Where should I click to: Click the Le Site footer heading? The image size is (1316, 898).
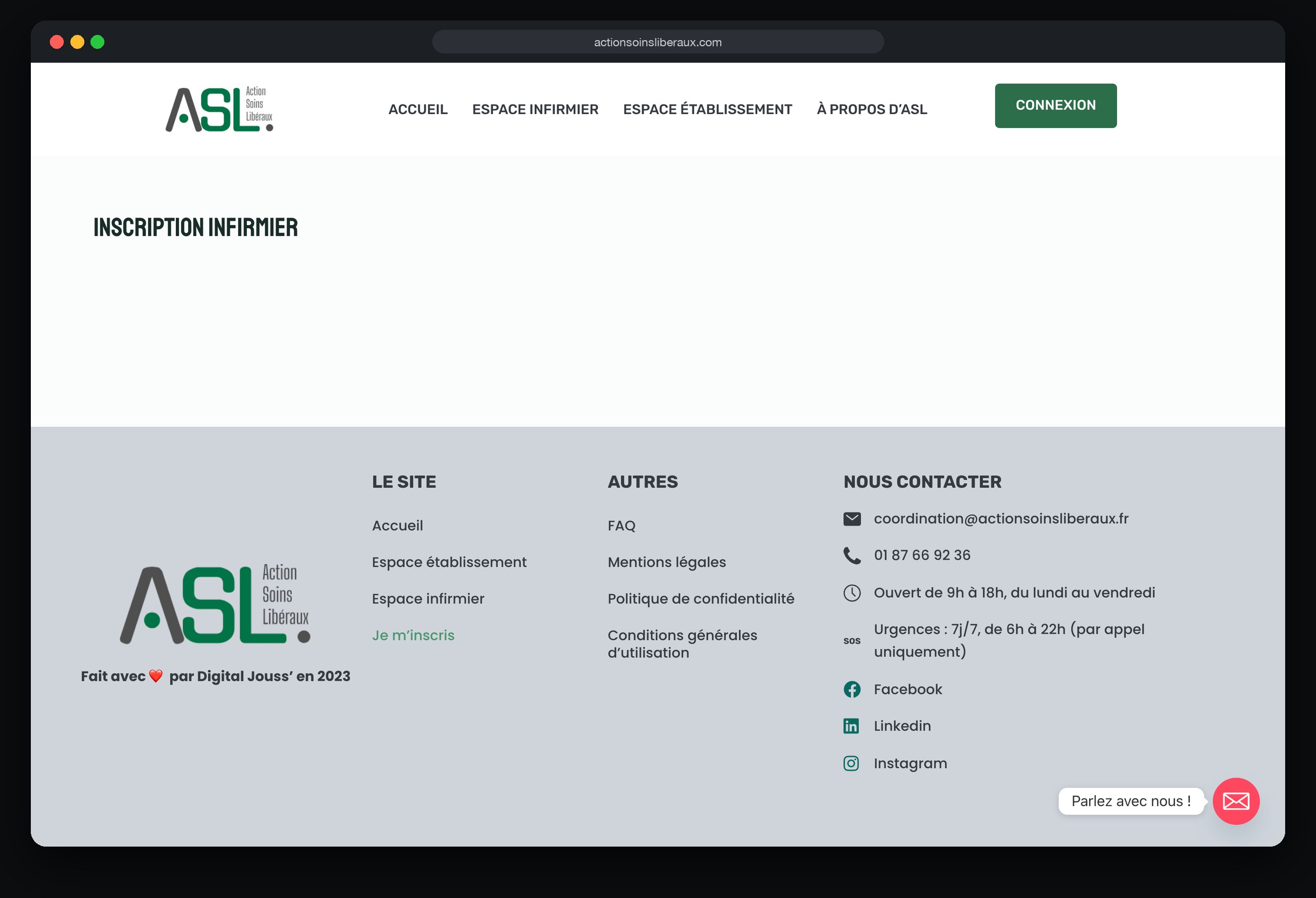point(404,482)
